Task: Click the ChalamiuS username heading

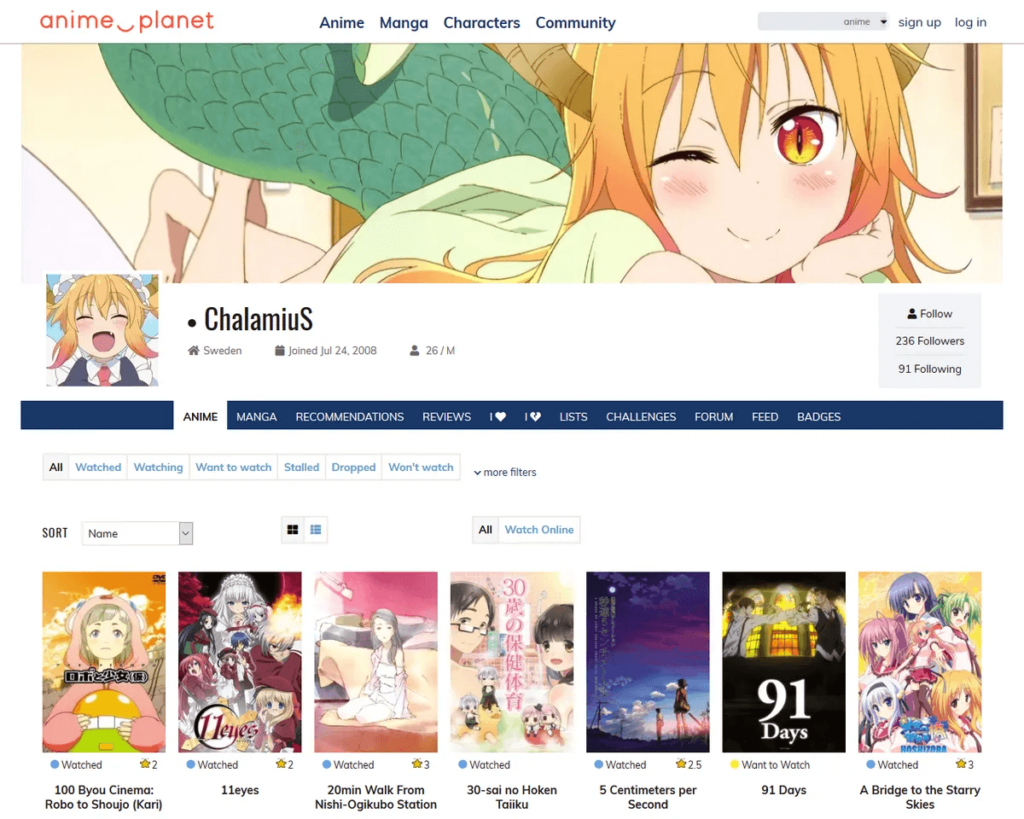Action: (x=258, y=319)
